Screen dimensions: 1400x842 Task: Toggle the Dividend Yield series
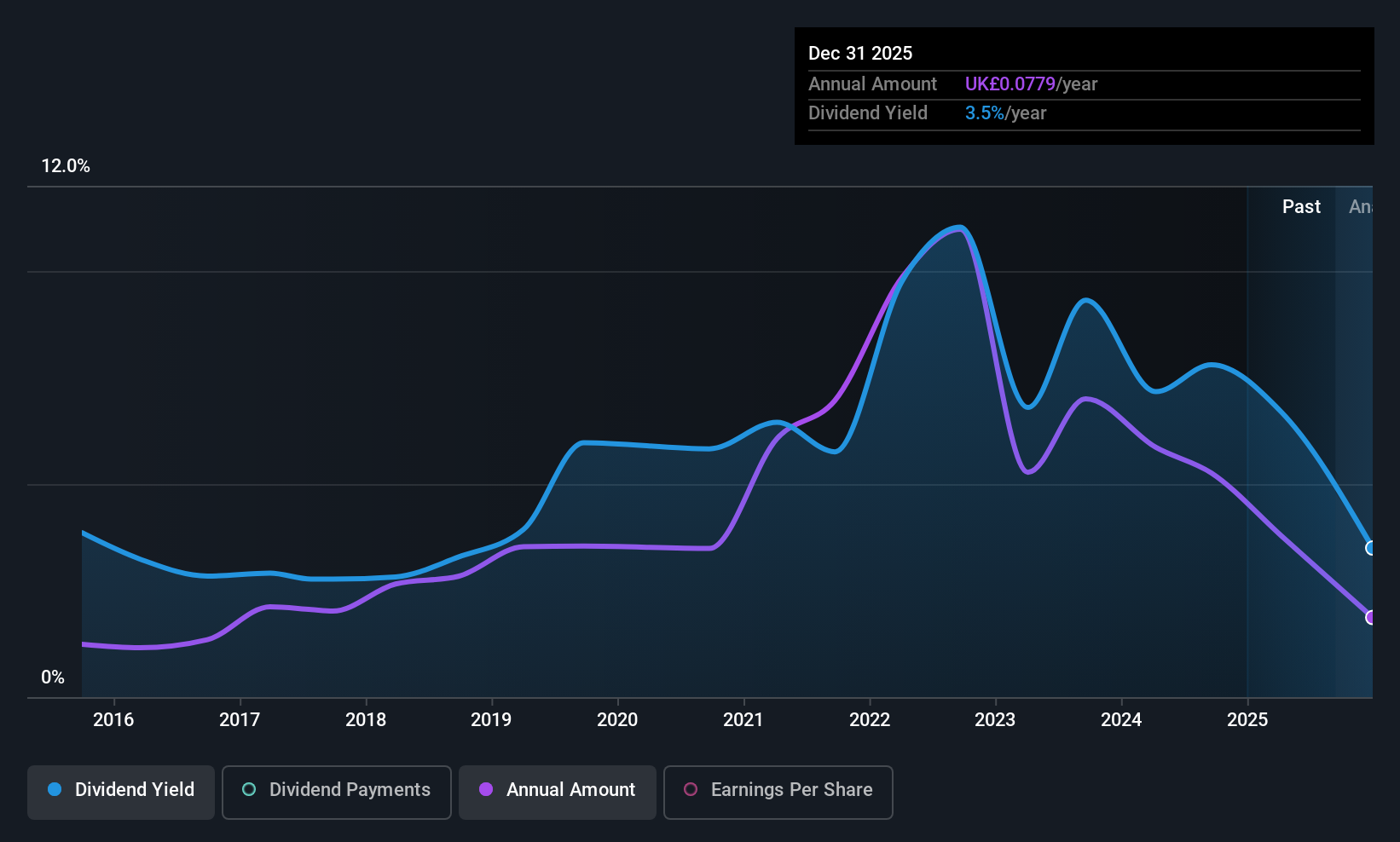(121, 792)
